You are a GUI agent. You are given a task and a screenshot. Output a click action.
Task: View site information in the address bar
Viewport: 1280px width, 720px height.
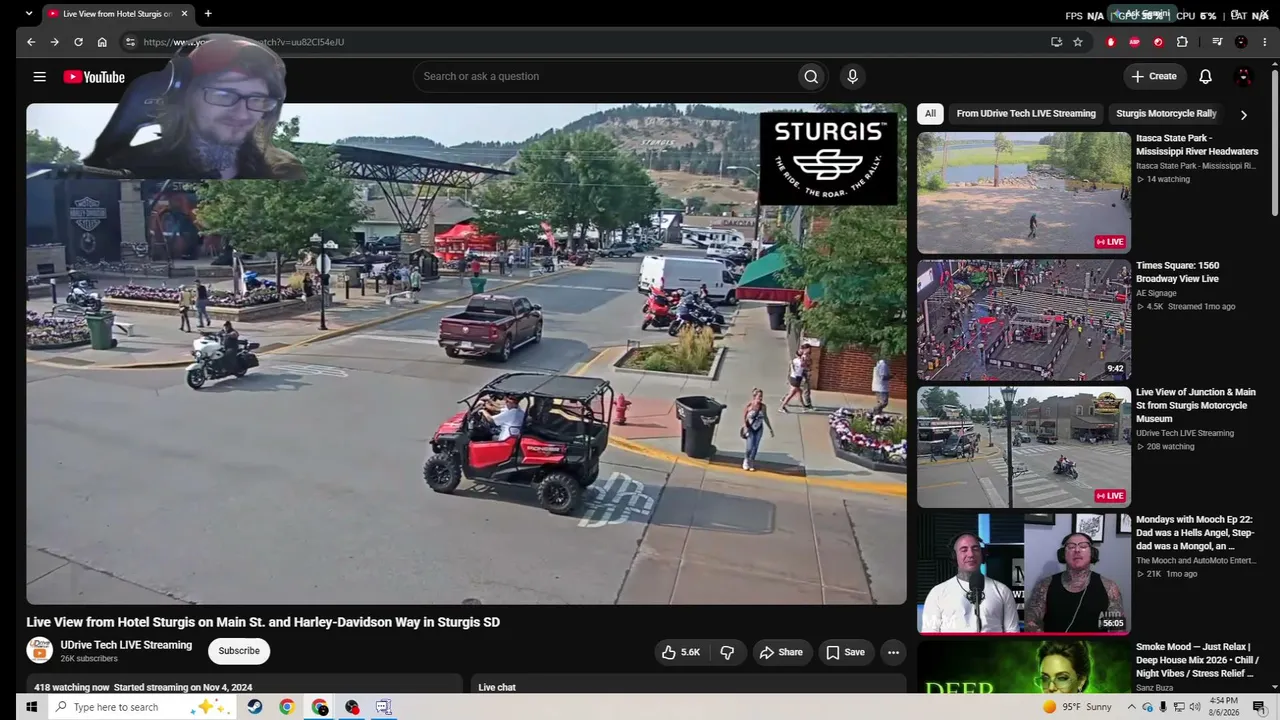click(130, 42)
